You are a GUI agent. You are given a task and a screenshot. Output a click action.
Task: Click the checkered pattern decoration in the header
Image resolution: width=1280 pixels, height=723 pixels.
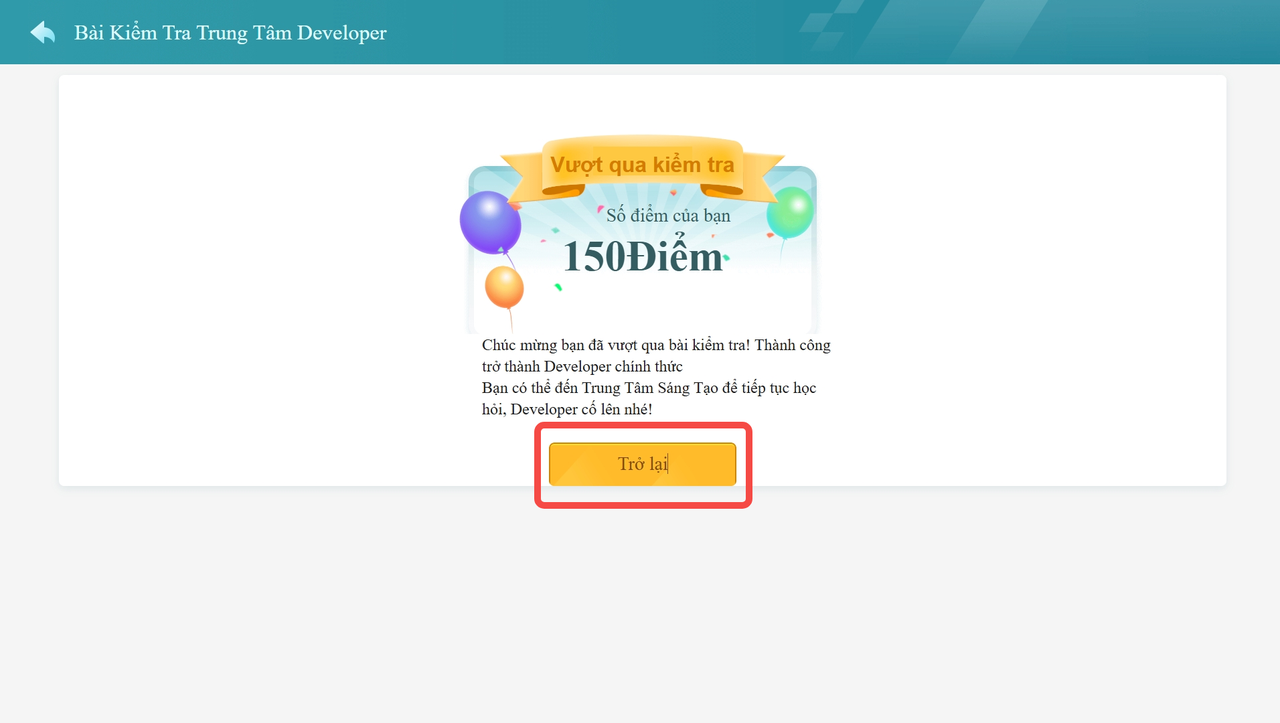coord(835,30)
